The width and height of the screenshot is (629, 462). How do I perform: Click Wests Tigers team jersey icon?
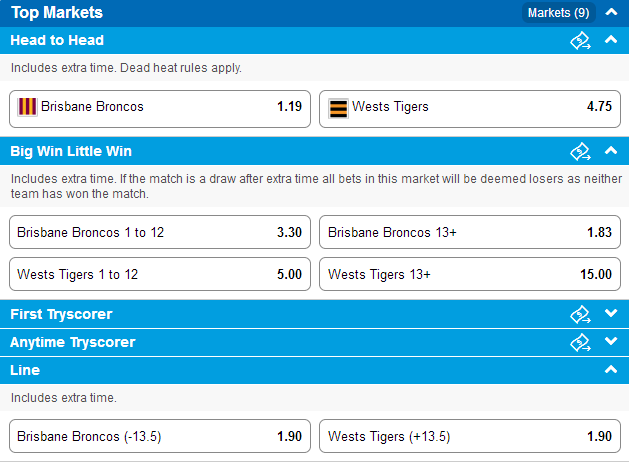pos(338,108)
